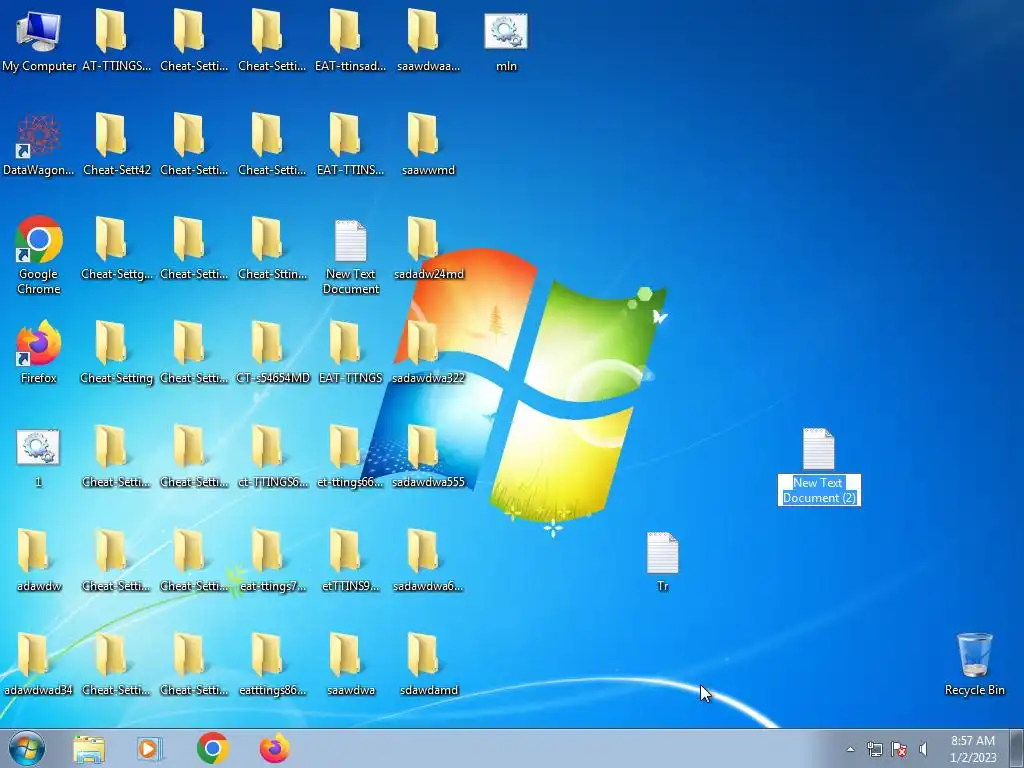Open the volume control in the tray
The height and width of the screenshot is (768, 1024).
pyautogui.click(x=923, y=749)
